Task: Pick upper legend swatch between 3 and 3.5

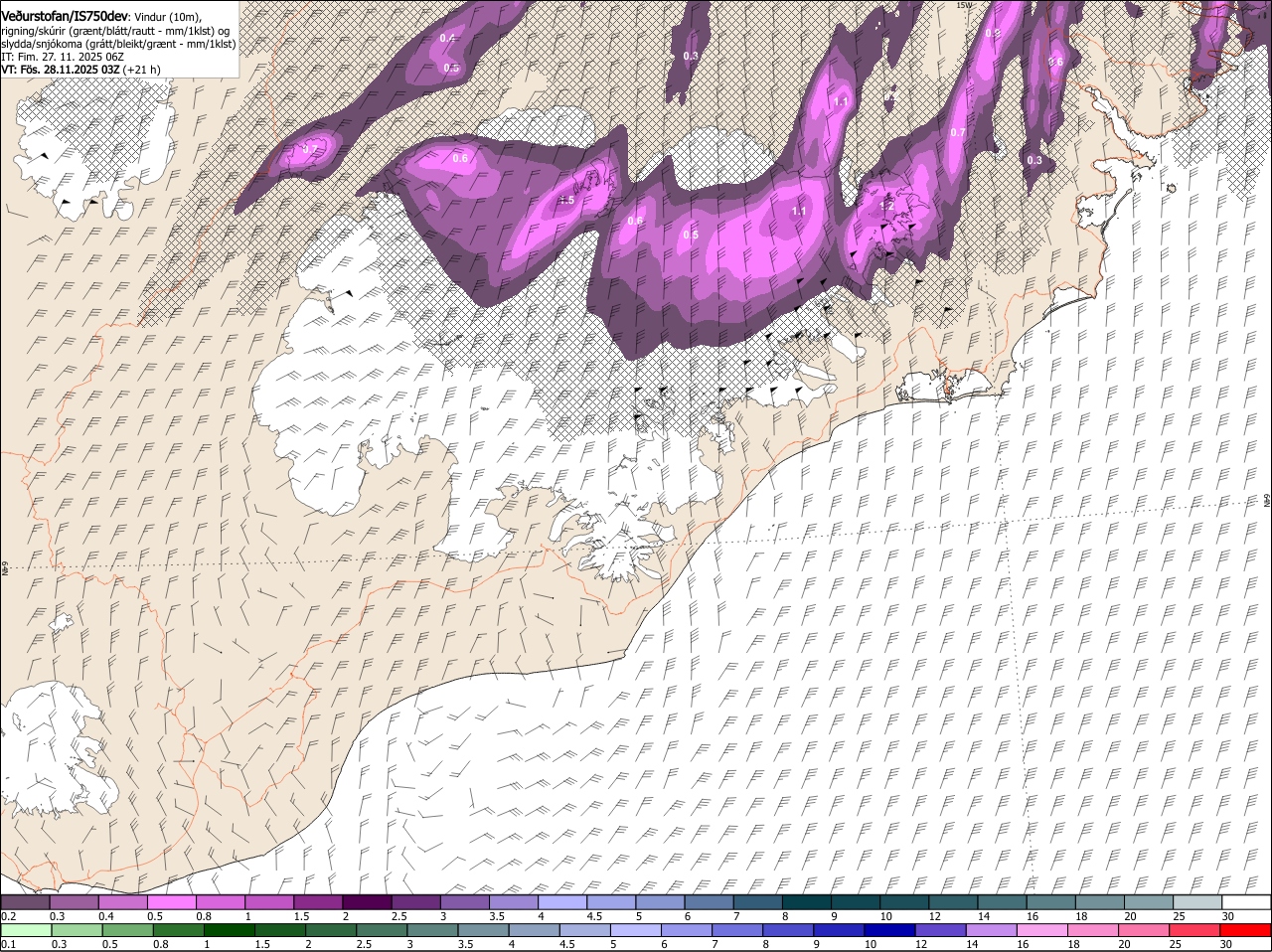Action: (x=466, y=902)
